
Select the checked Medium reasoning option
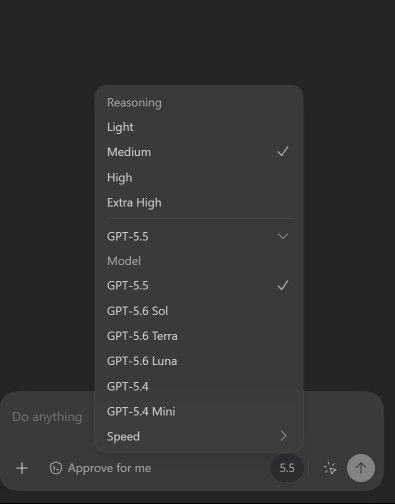[x=199, y=152]
